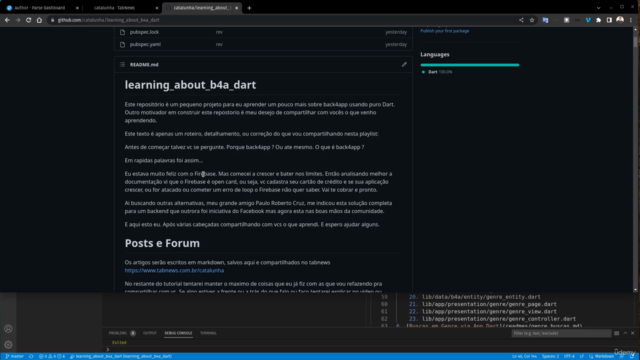The height and width of the screenshot is (360, 640).
Task: Close the Parse Dashboard tab
Action: [x=77, y=8]
